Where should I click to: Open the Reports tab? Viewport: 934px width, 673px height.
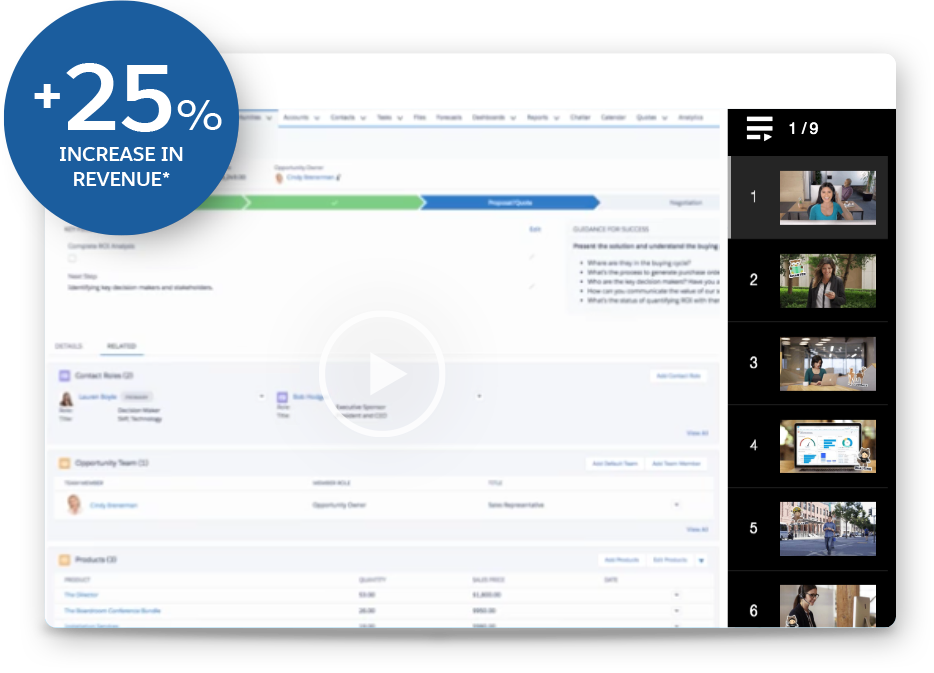click(x=537, y=117)
